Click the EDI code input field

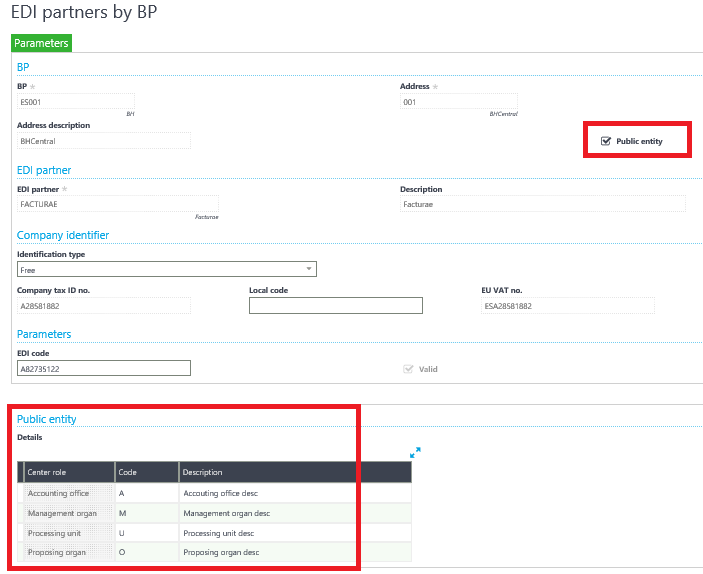103,369
